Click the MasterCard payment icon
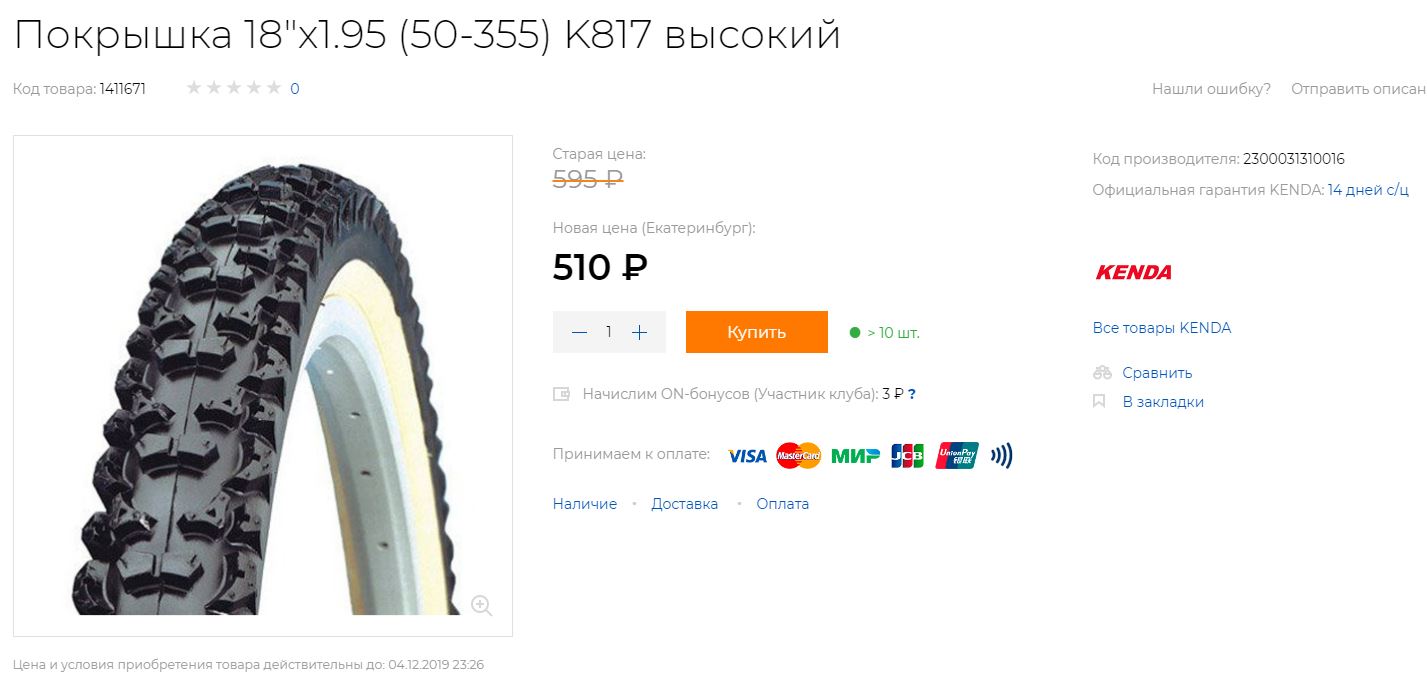 (x=798, y=456)
